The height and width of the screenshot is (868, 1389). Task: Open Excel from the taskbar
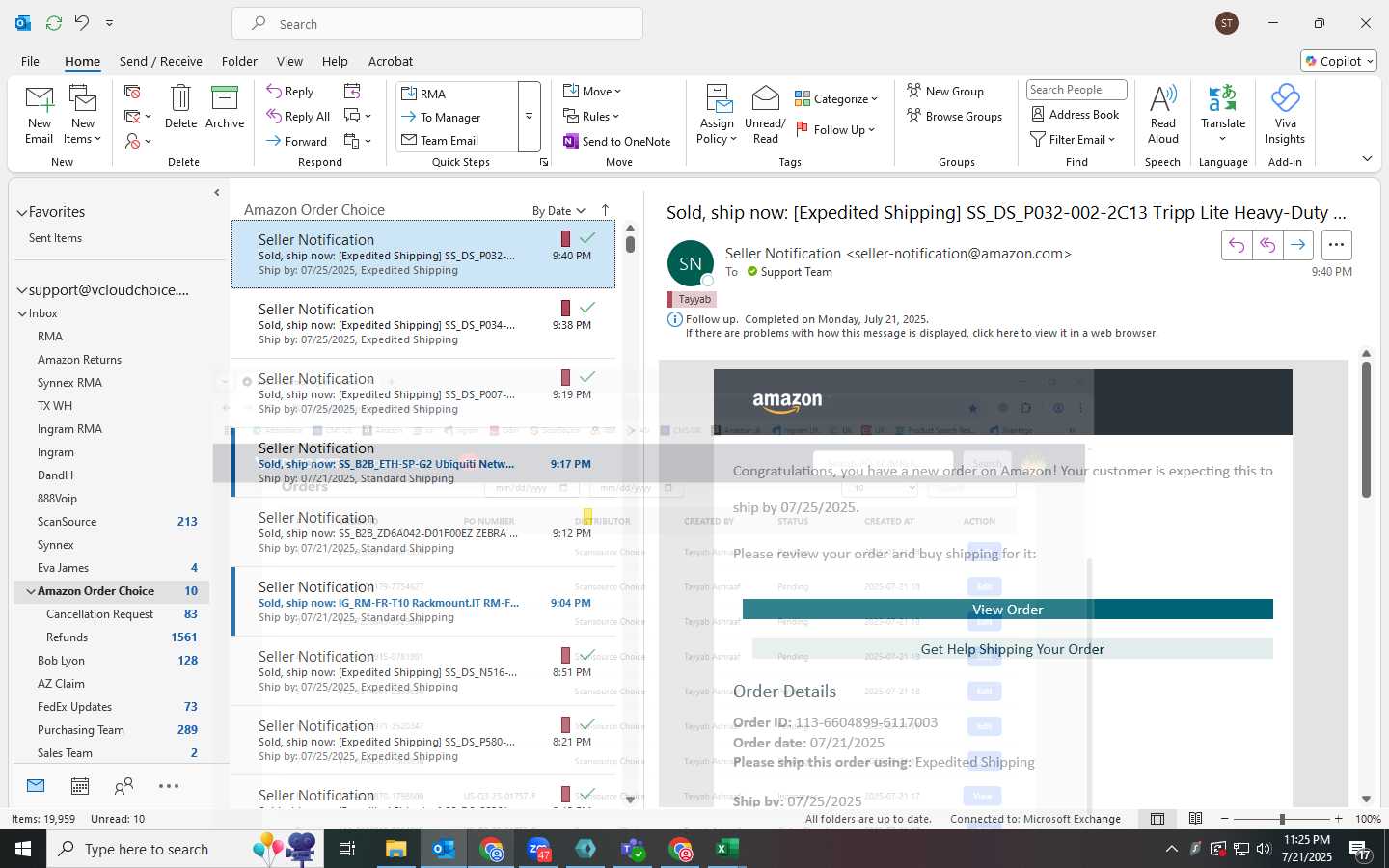click(x=726, y=849)
